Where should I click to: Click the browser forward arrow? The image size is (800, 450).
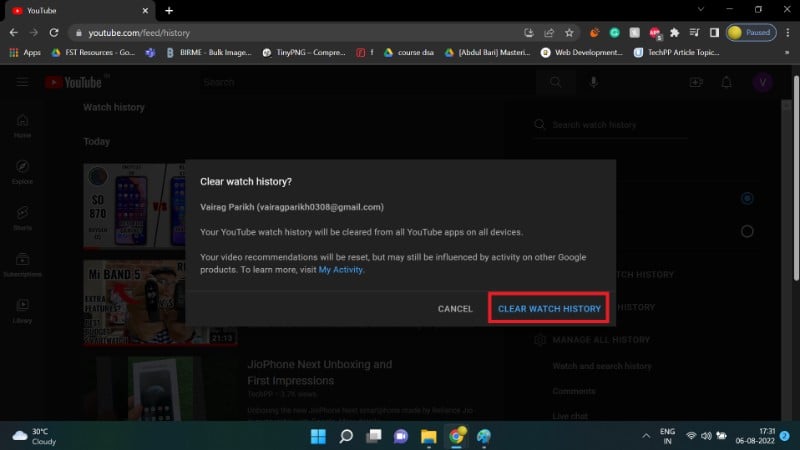click(x=34, y=33)
